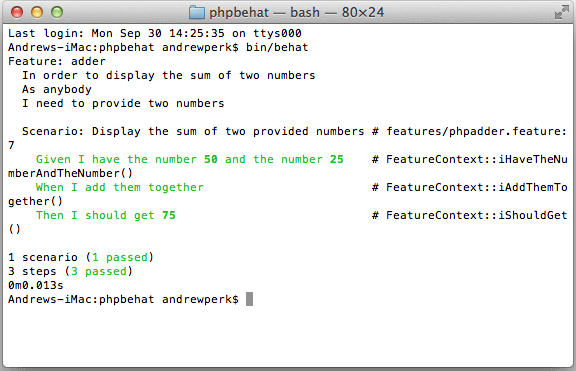
Task: Click the '1 scenario (1 passed)' summary line
Action: pos(81,257)
